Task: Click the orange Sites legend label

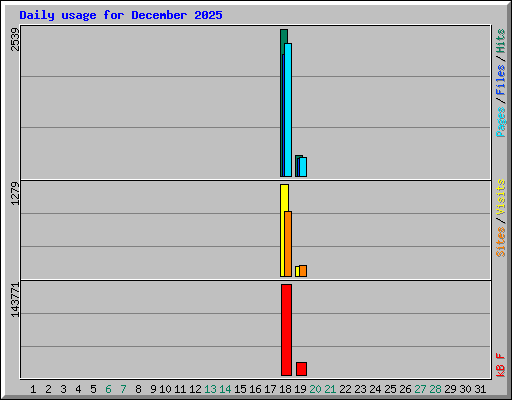Action: (501, 242)
